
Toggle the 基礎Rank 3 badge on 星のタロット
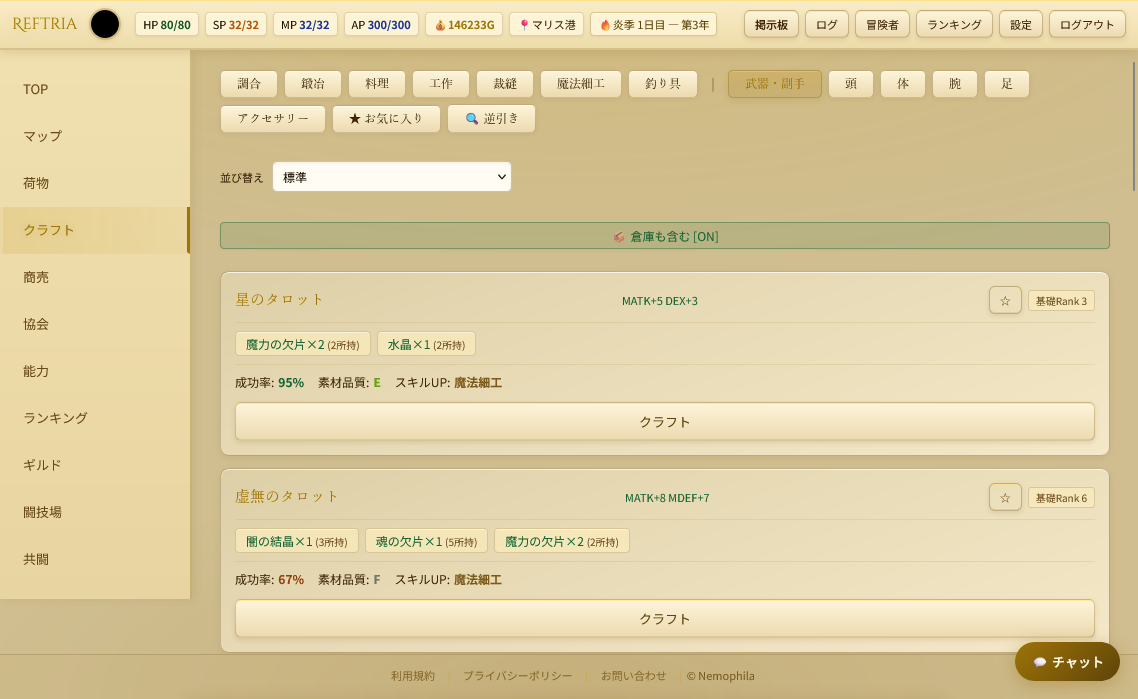pyautogui.click(x=1061, y=300)
